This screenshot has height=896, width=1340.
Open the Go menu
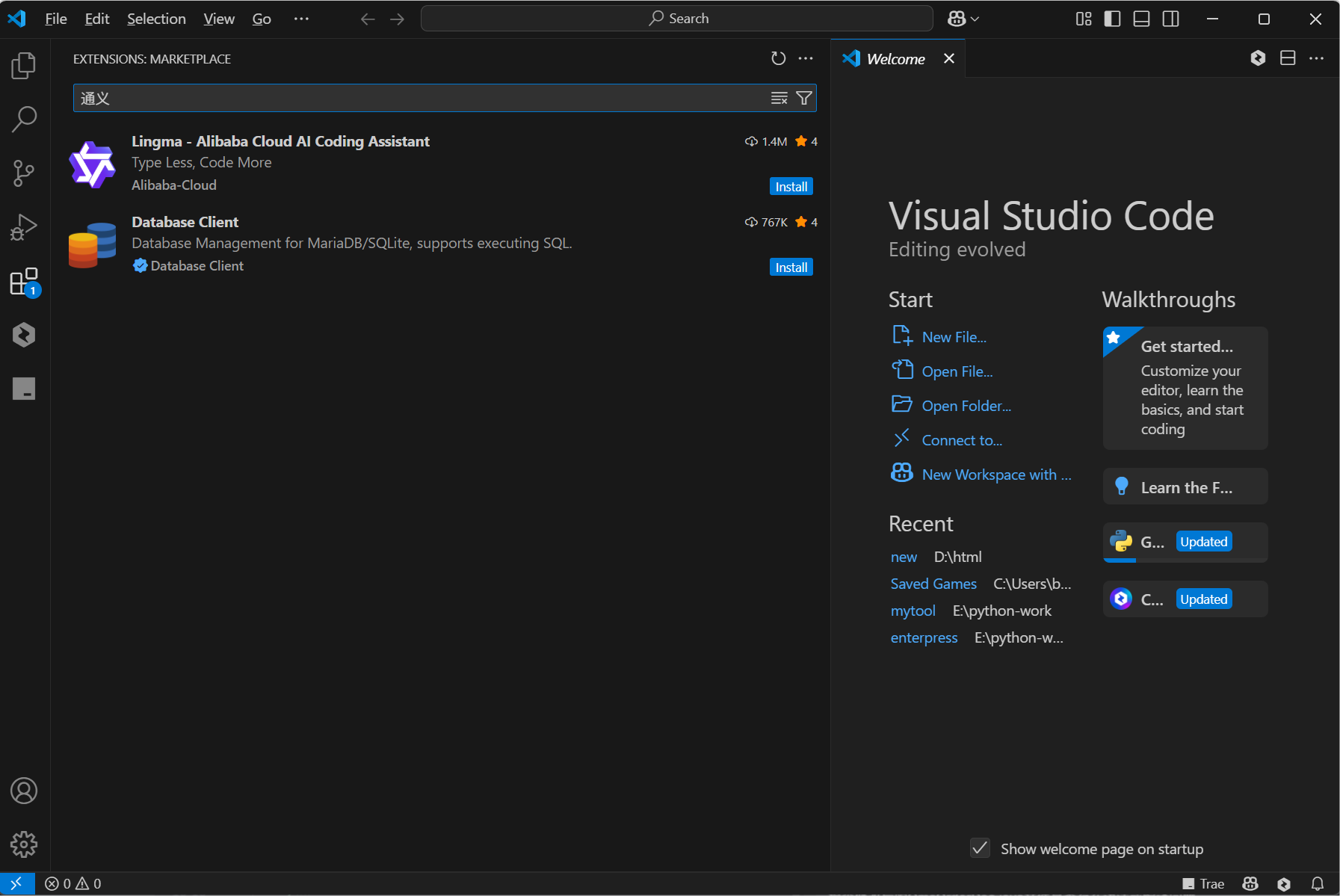[x=262, y=19]
